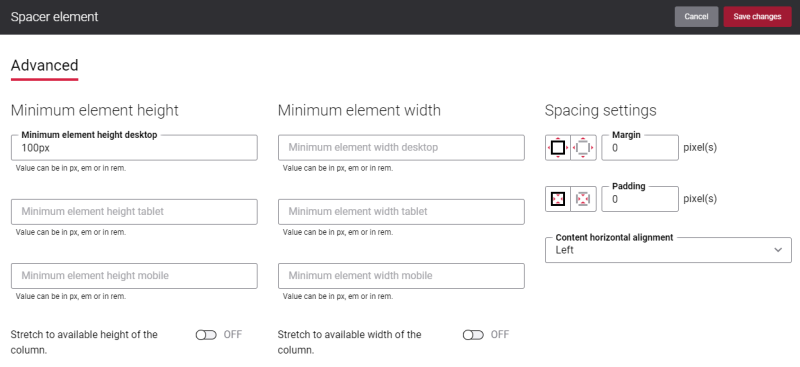
Task: Select the uniform padding (all sides) icon
Action: click(x=558, y=199)
